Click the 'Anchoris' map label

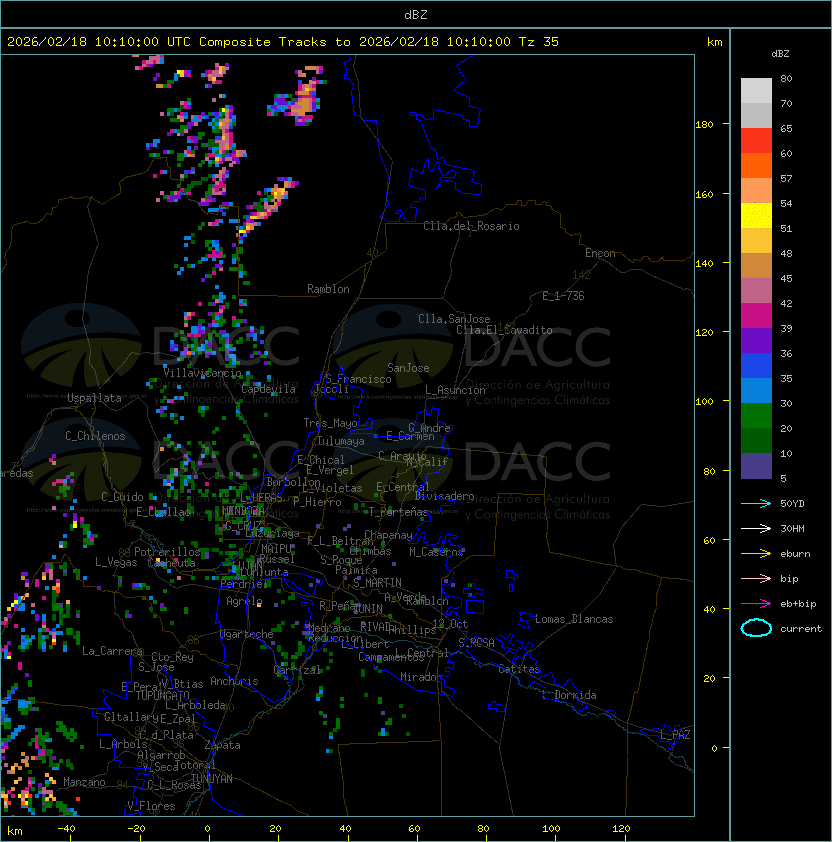(x=234, y=681)
